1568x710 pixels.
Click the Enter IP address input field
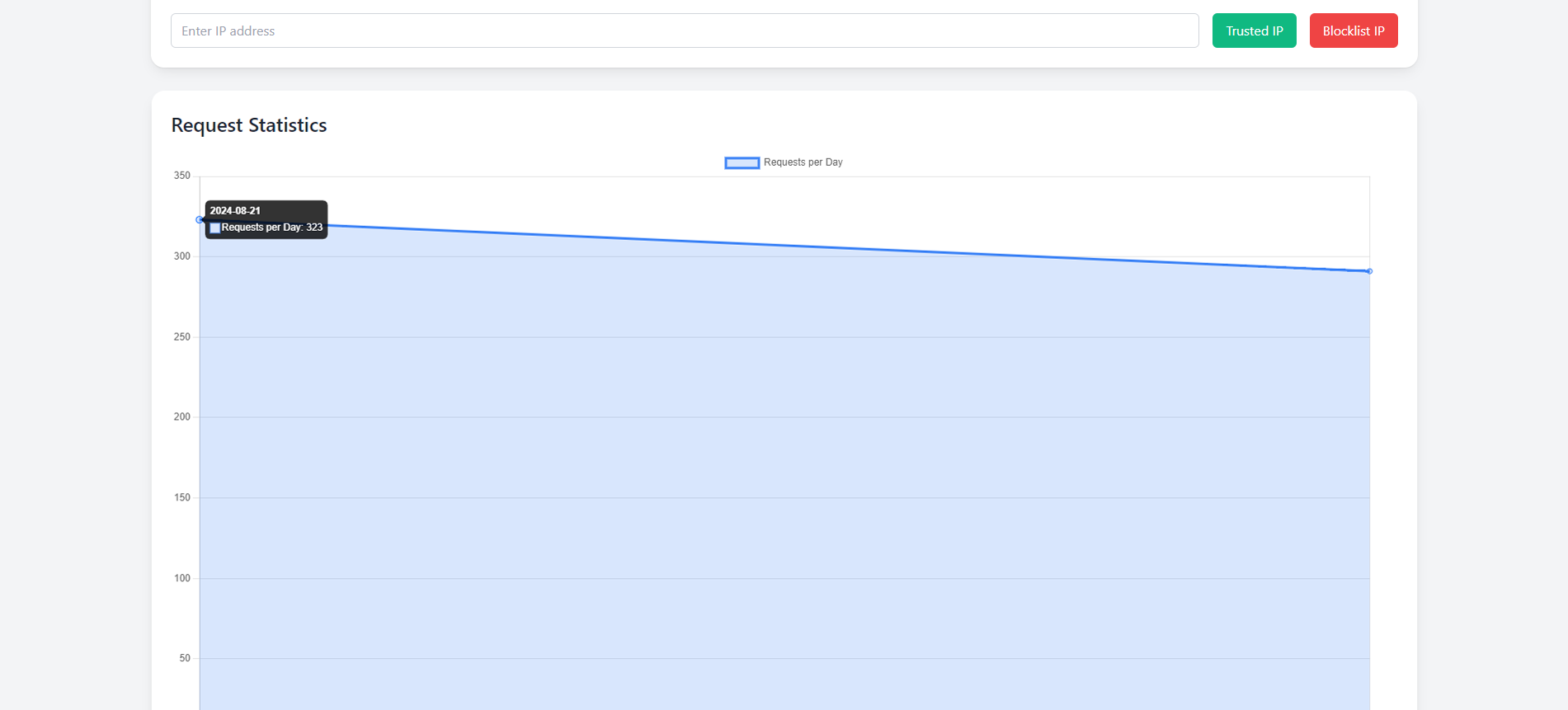coord(684,31)
